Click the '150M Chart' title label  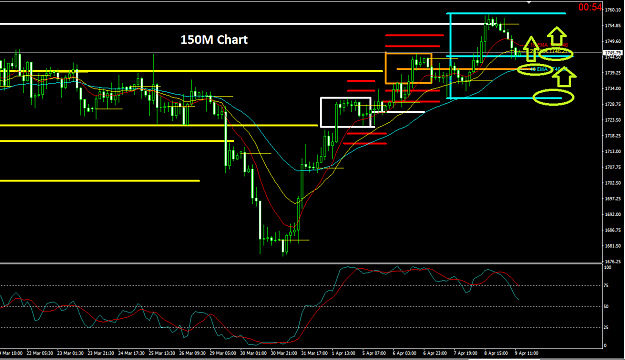(214, 39)
